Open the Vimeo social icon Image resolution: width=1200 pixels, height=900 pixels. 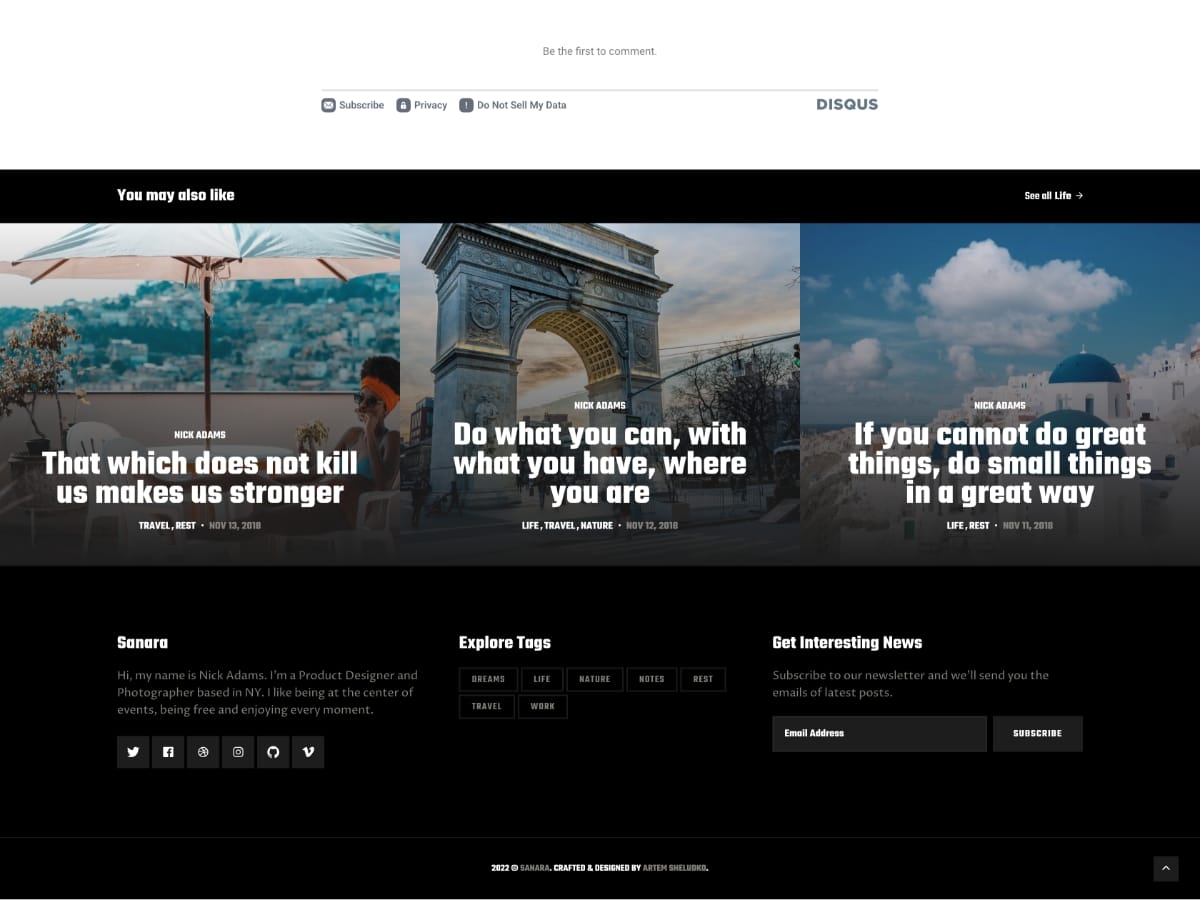(x=308, y=752)
